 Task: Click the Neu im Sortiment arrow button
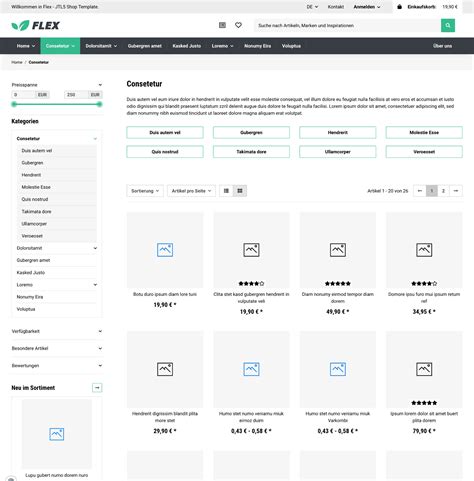click(97, 388)
